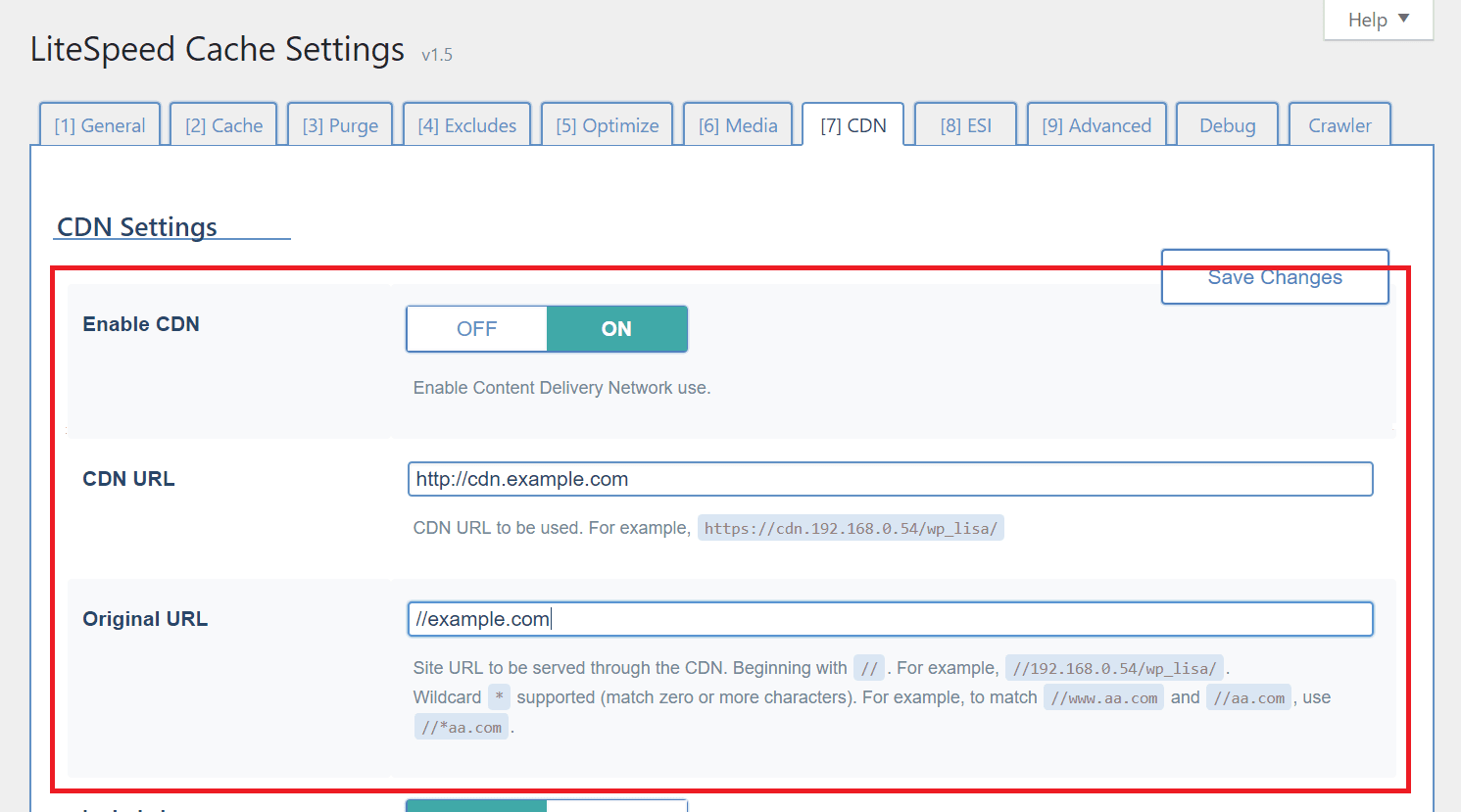The width and height of the screenshot is (1461, 812).
Task: Open the Debug tab
Action: pyautogui.click(x=1228, y=125)
